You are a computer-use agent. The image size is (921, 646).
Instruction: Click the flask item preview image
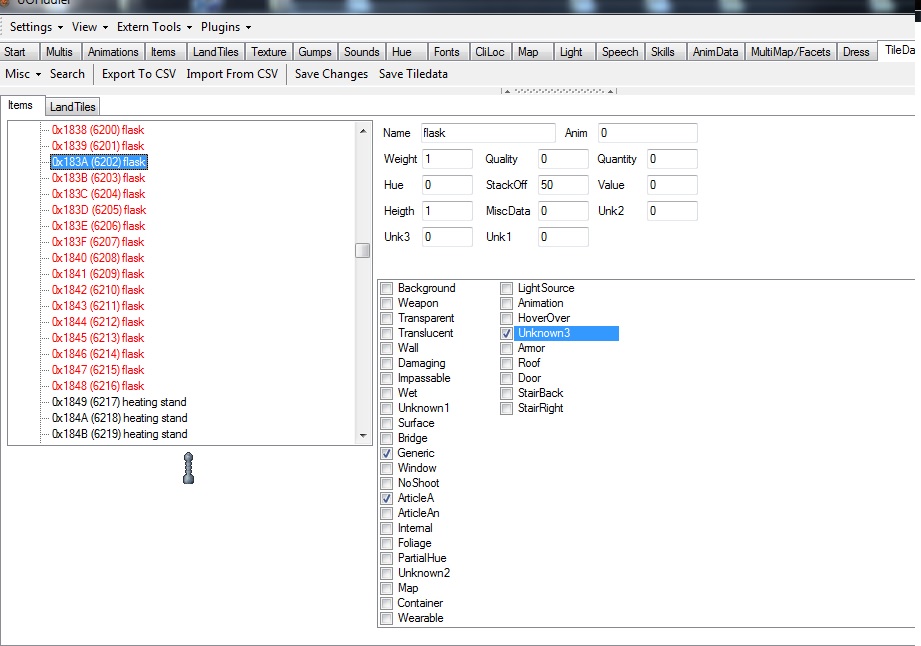point(188,468)
